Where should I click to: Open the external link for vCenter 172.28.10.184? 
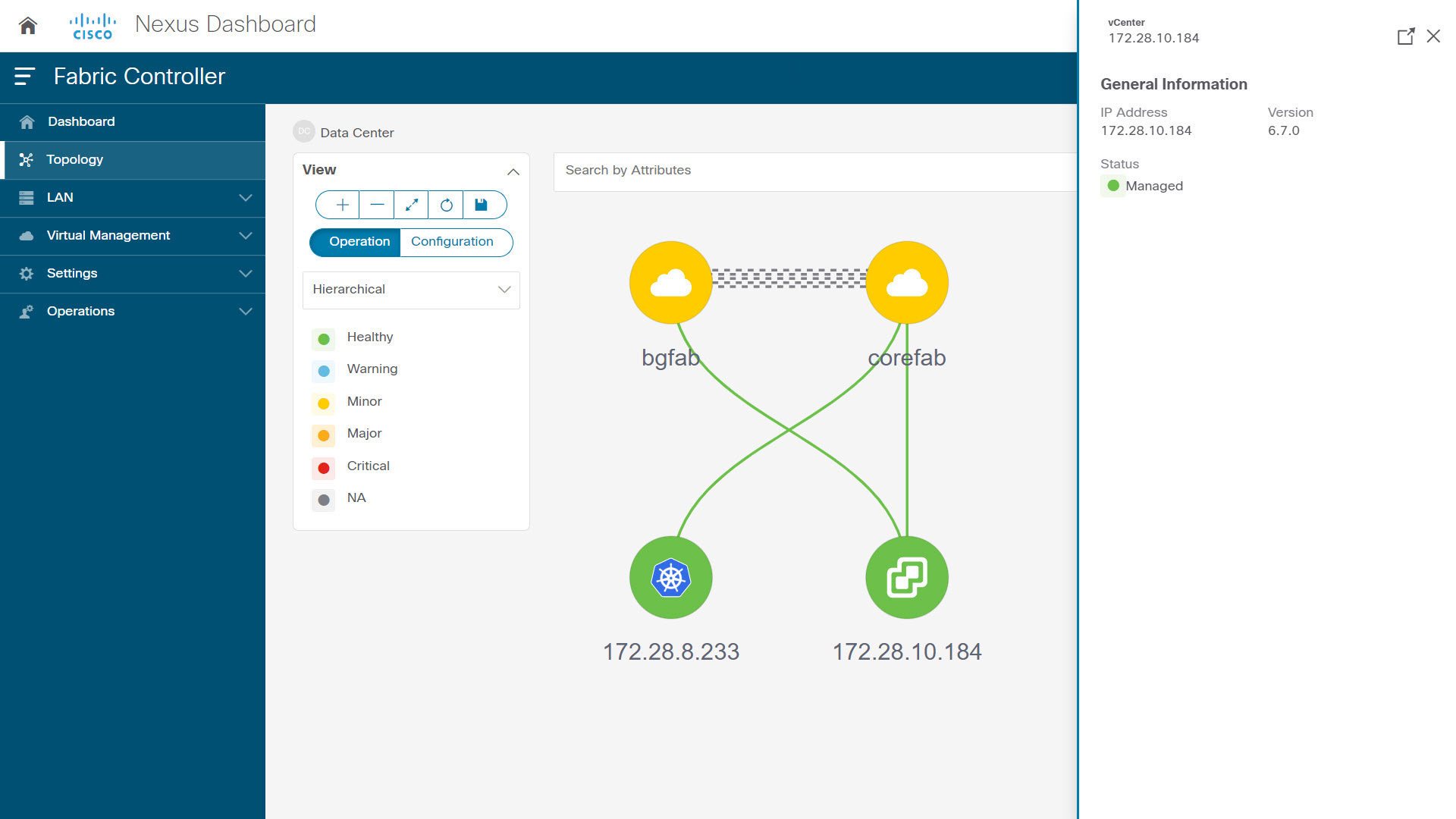click(x=1405, y=37)
